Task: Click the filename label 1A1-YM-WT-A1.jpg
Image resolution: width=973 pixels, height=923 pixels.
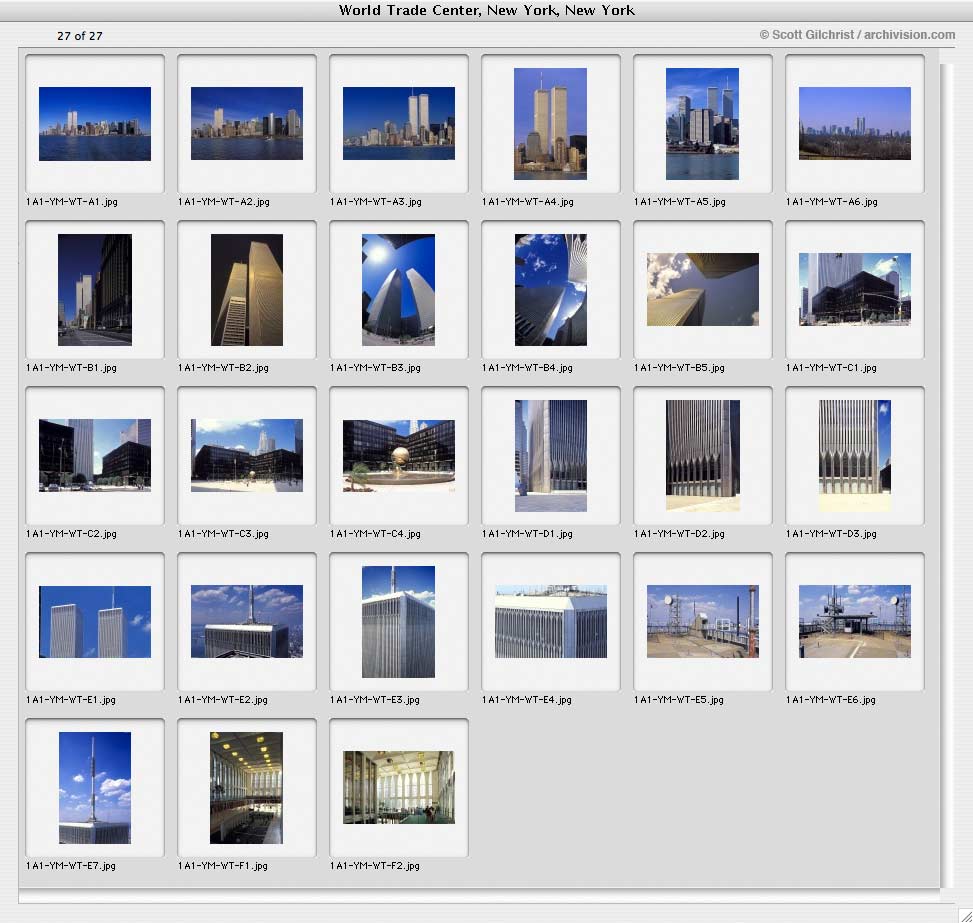Action: 72,202
